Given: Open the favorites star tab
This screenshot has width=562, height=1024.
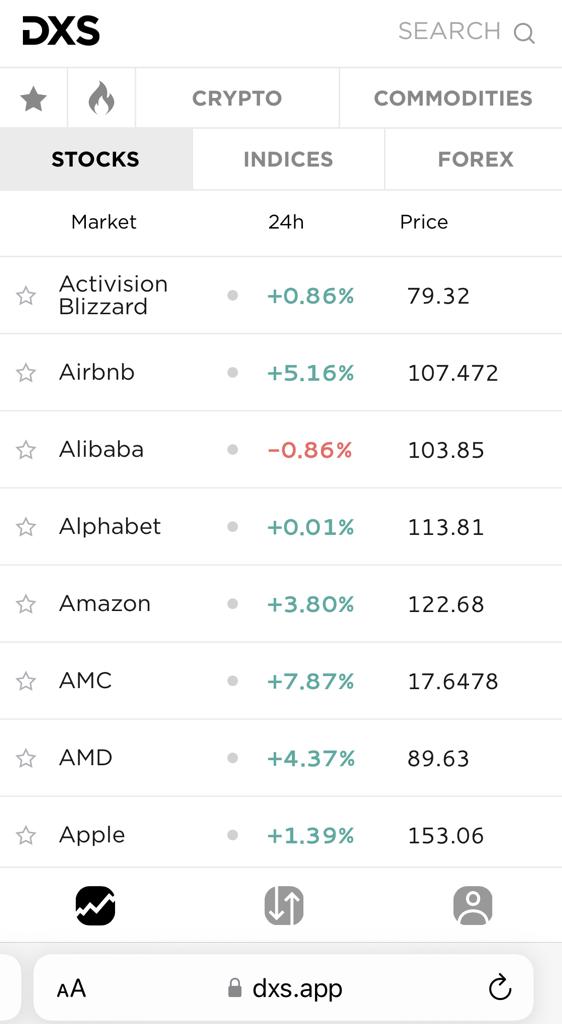Looking at the screenshot, I should pos(33,99).
